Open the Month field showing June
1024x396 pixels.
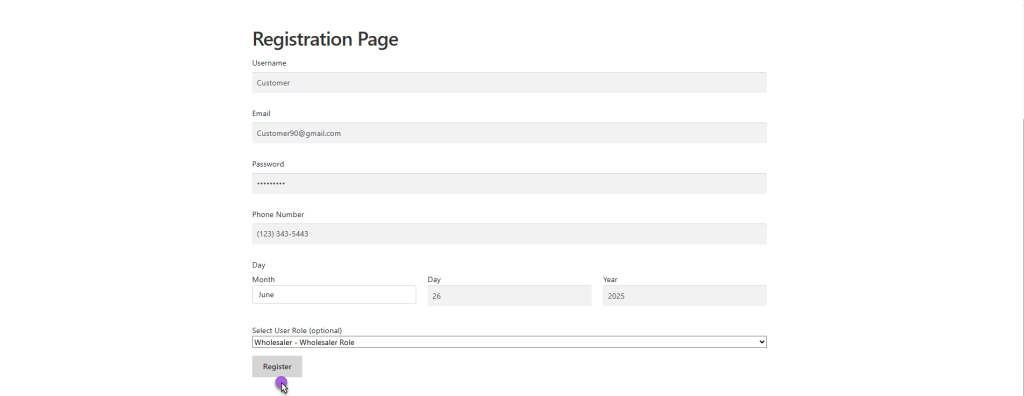point(334,295)
